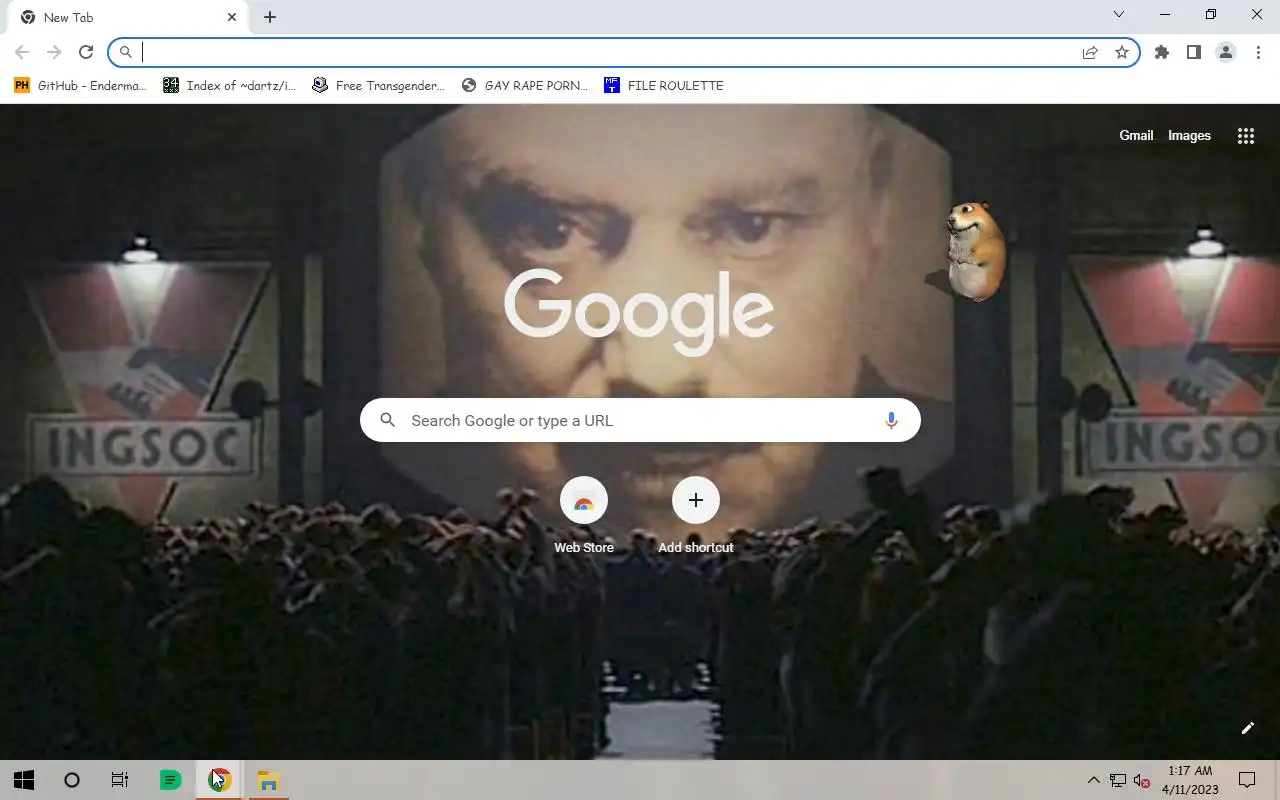The height and width of the screenshot is (800, 1280).
Task: Click the browser back arrow
Action: click(x=22, y=52)
